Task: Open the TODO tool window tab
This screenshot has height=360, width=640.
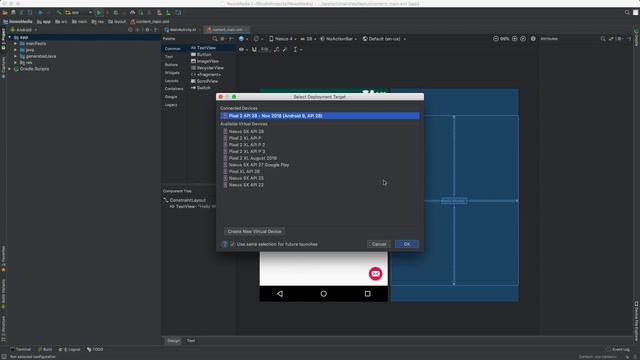Action: [x=95, y=349]
